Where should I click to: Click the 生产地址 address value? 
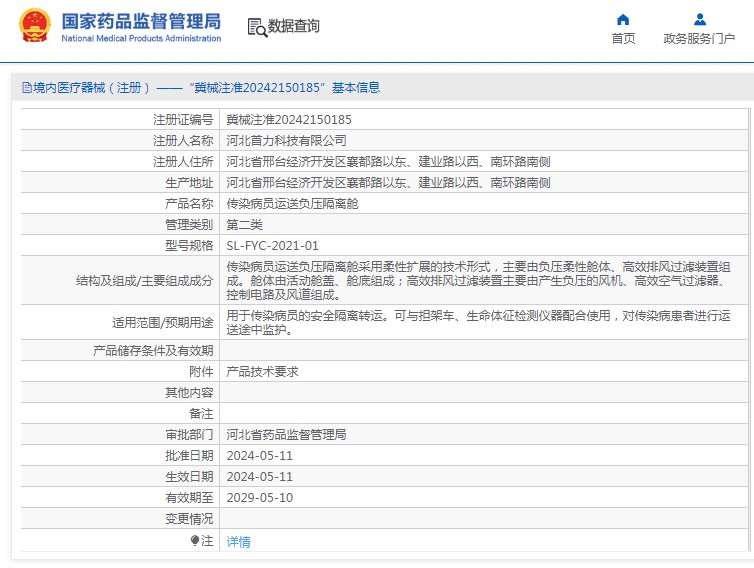pos(389,183)
